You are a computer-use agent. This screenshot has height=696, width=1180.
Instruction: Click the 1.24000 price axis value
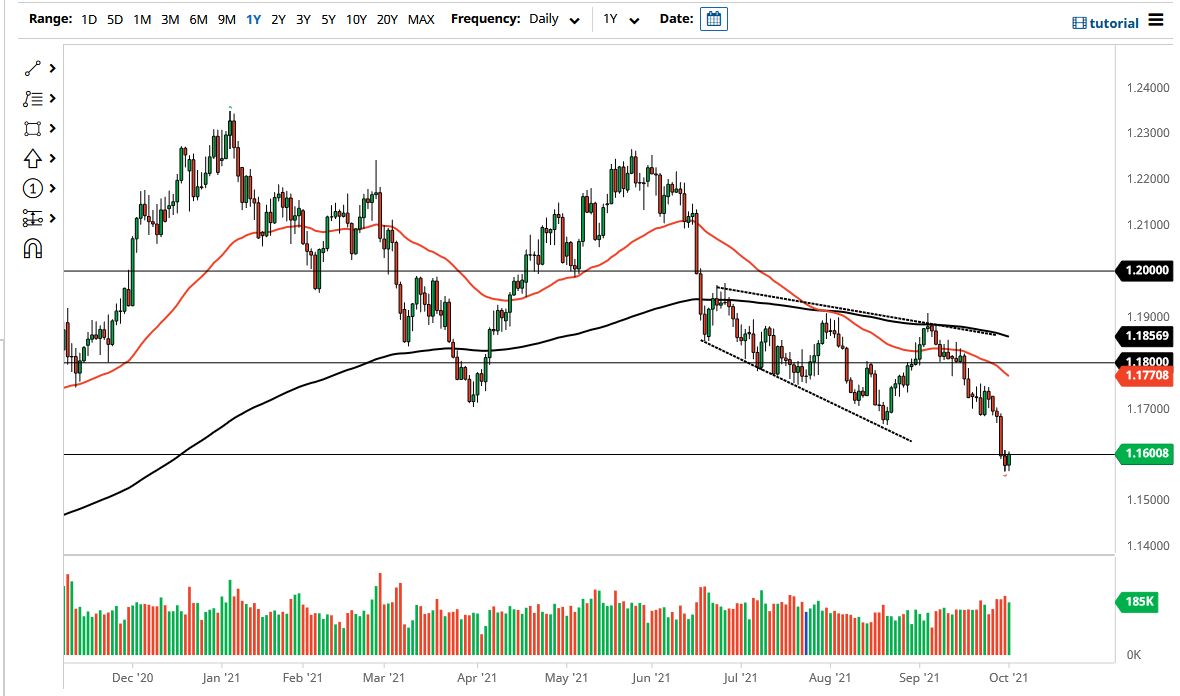click(x=1148, y=88)
